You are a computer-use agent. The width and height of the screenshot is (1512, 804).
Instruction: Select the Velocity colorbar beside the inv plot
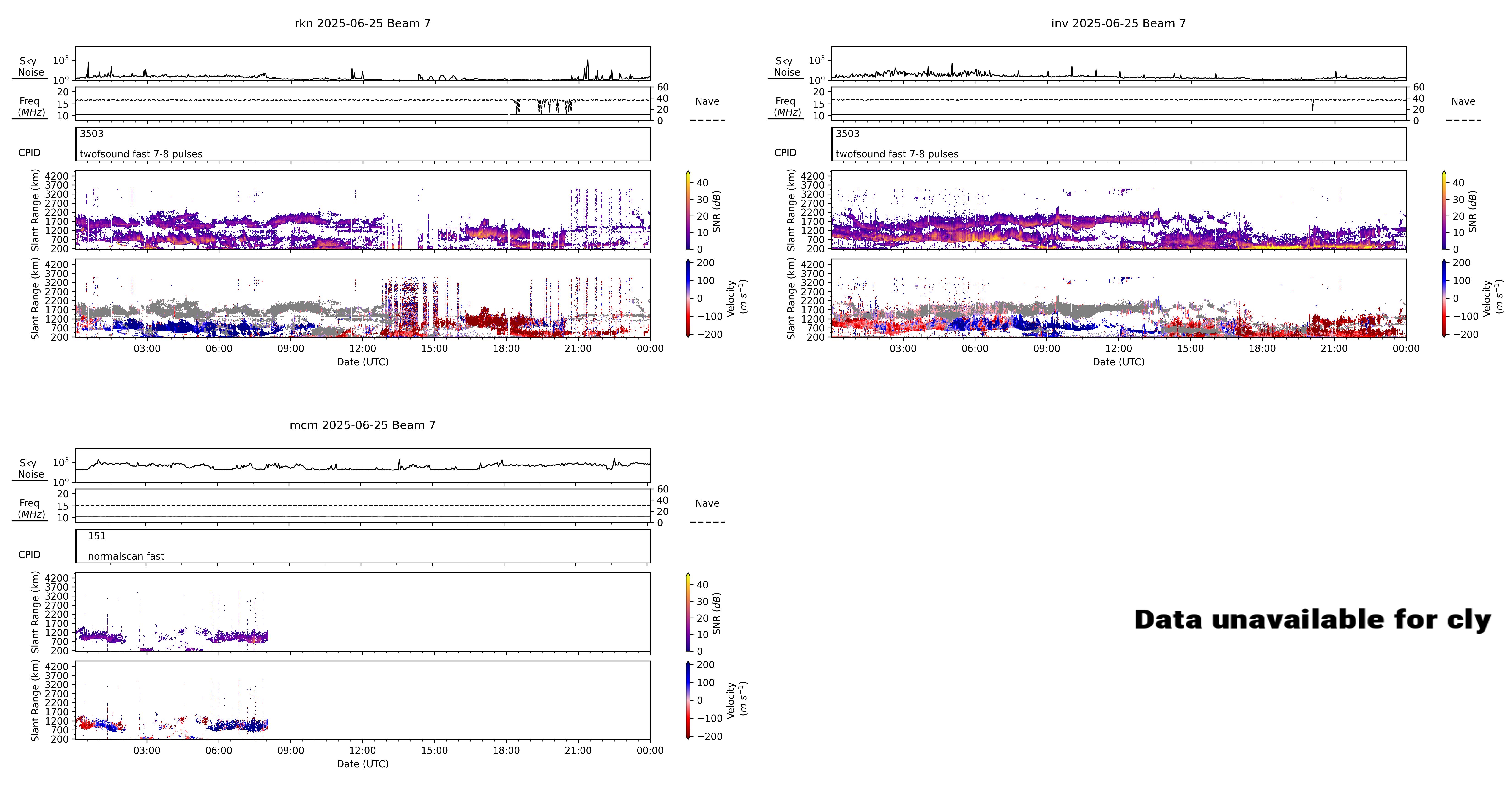pyautogui.click(x=1444, y=299)
